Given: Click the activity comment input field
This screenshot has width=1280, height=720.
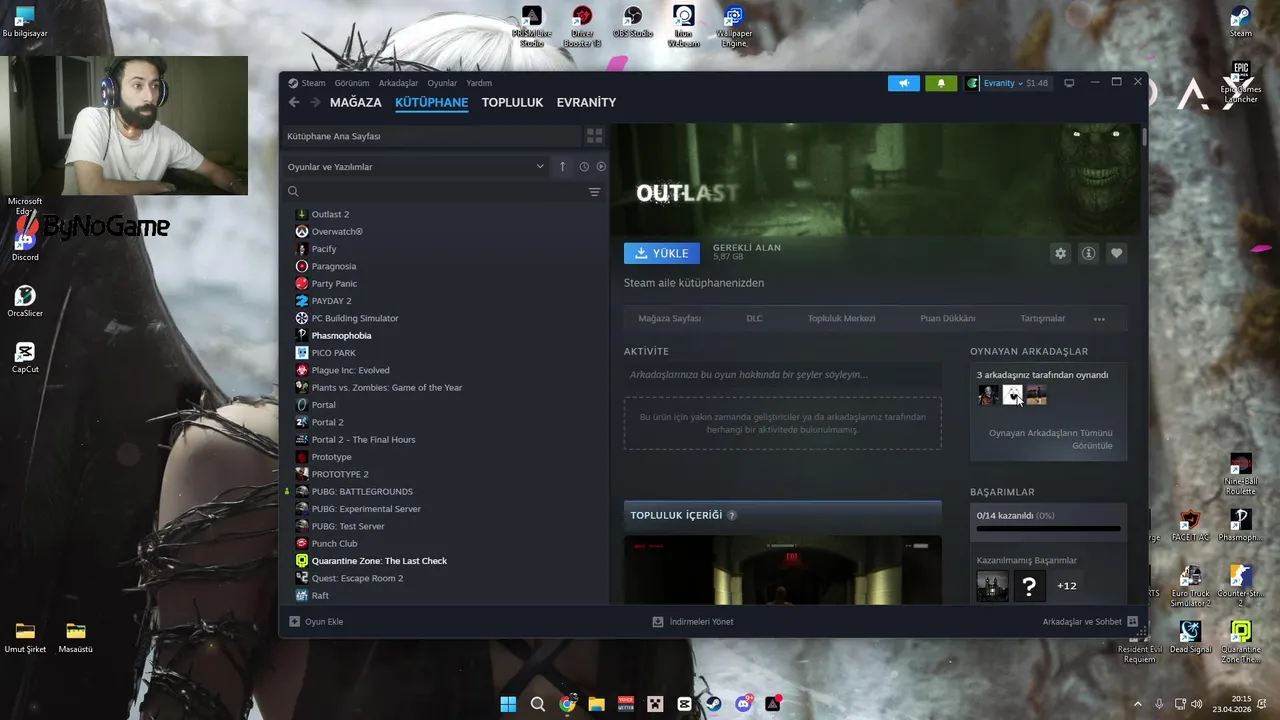Looking at the screenshot, I should coord(782,375).
